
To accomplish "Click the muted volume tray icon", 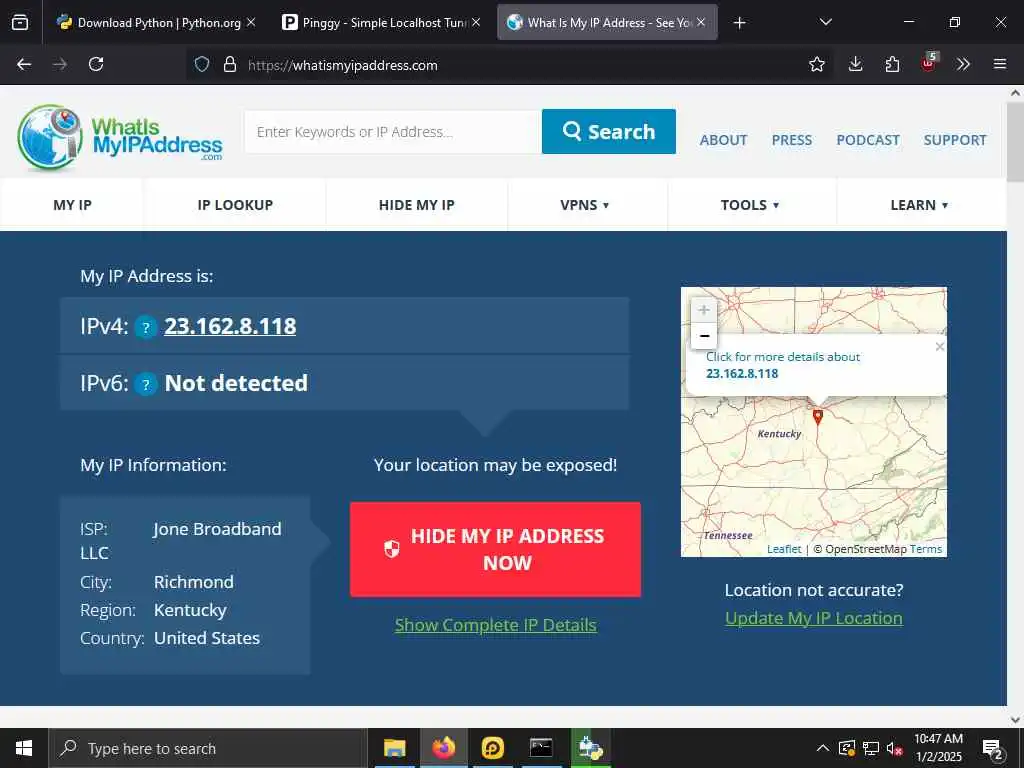I will point(895,749).
